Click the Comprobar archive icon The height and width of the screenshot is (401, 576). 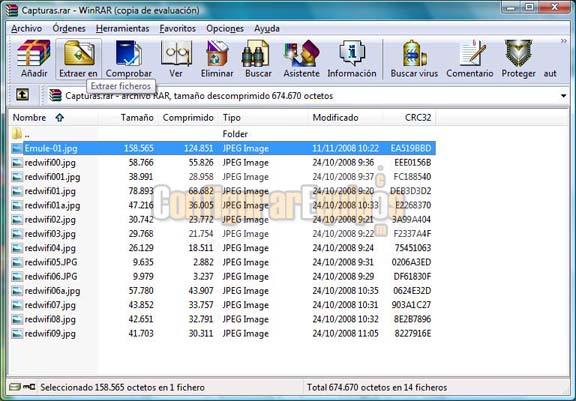tap(128, 53)
